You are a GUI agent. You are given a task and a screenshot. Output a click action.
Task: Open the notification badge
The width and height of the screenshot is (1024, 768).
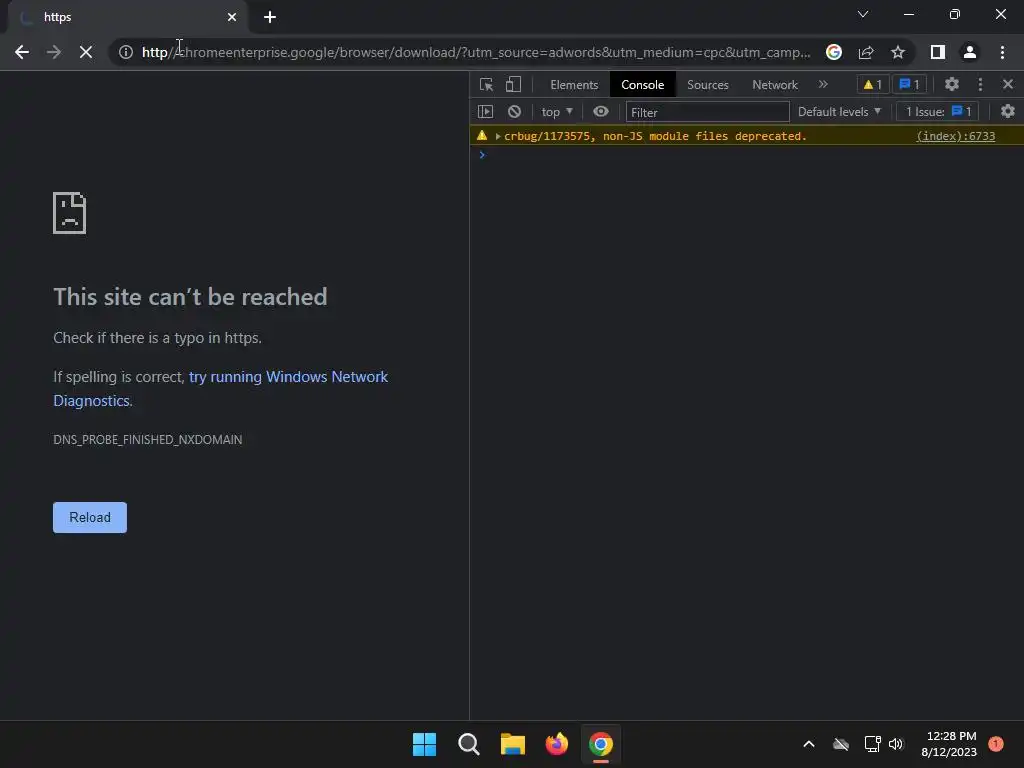[x=996, y=744]
